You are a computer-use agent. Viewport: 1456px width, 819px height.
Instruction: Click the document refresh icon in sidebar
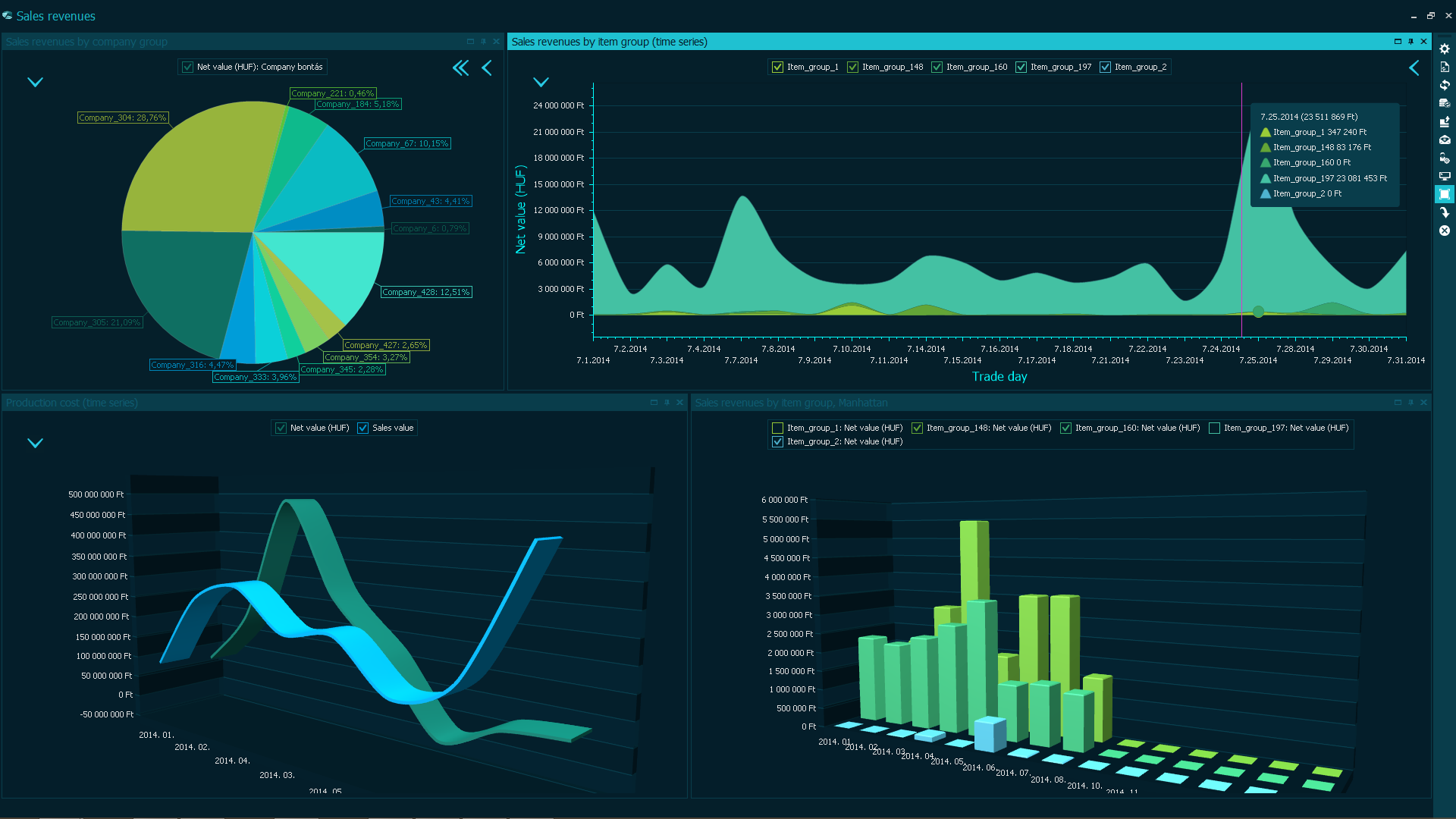[1445, 67]
